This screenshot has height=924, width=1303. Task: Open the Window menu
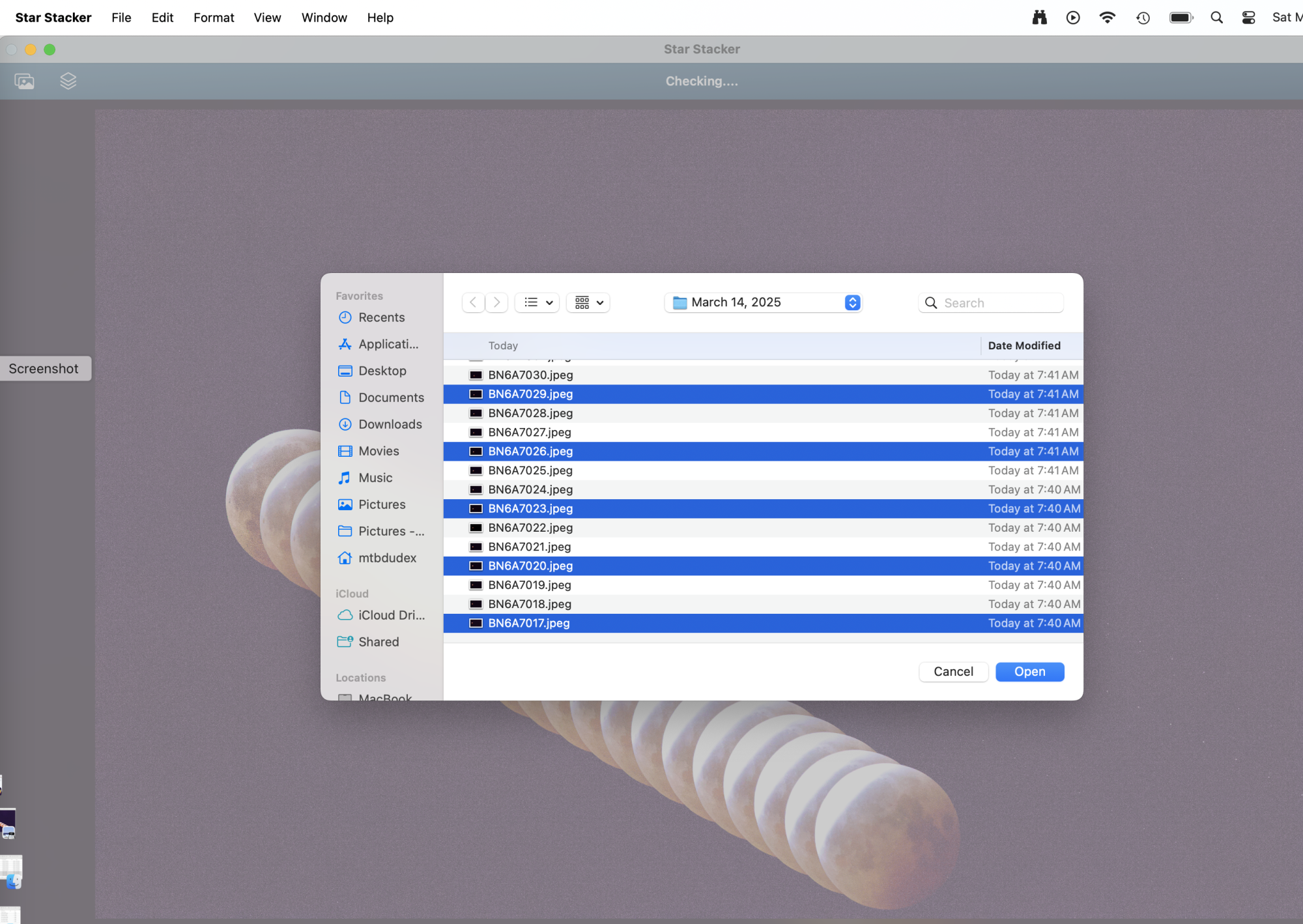(x=324, y=18)
